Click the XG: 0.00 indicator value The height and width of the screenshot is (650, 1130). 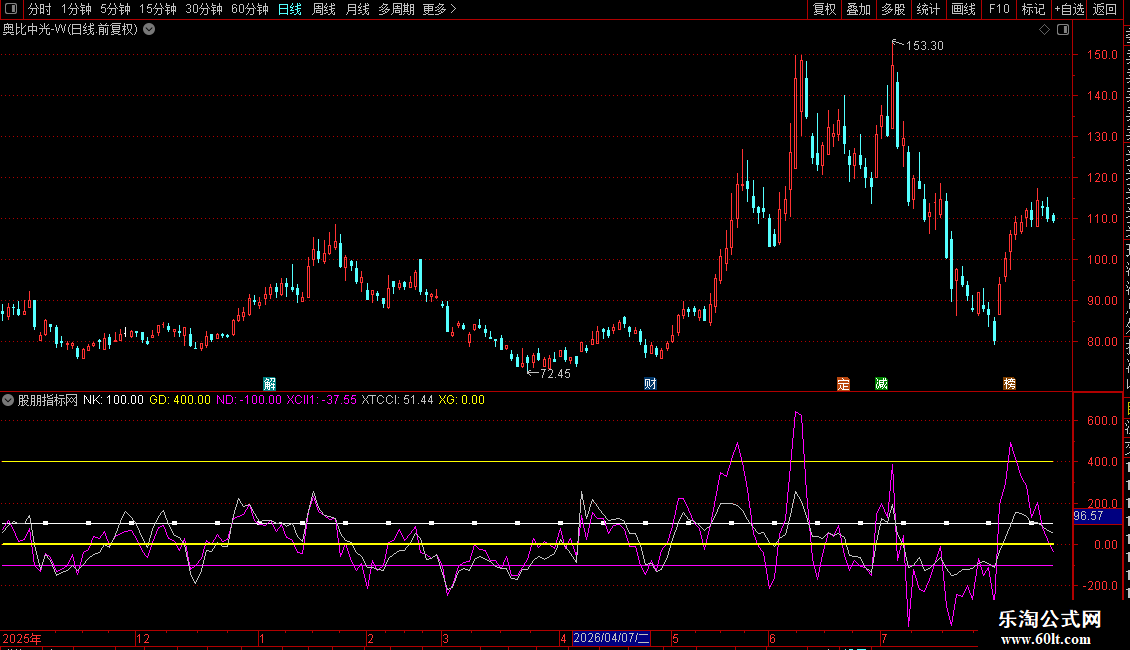(461, 400)
